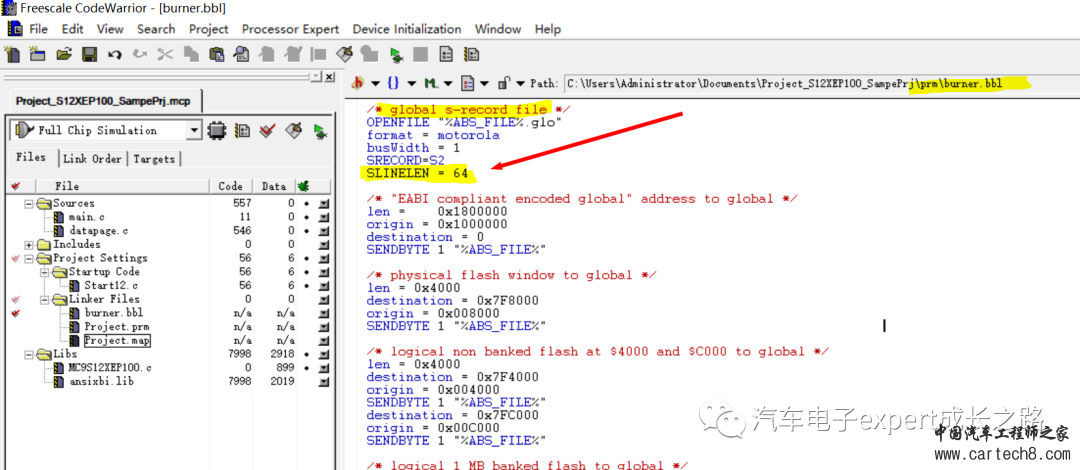The width and height of the screenshot is (1080, 470).
Task: Click the Cut scissors icon
Action: pos(165,54)
